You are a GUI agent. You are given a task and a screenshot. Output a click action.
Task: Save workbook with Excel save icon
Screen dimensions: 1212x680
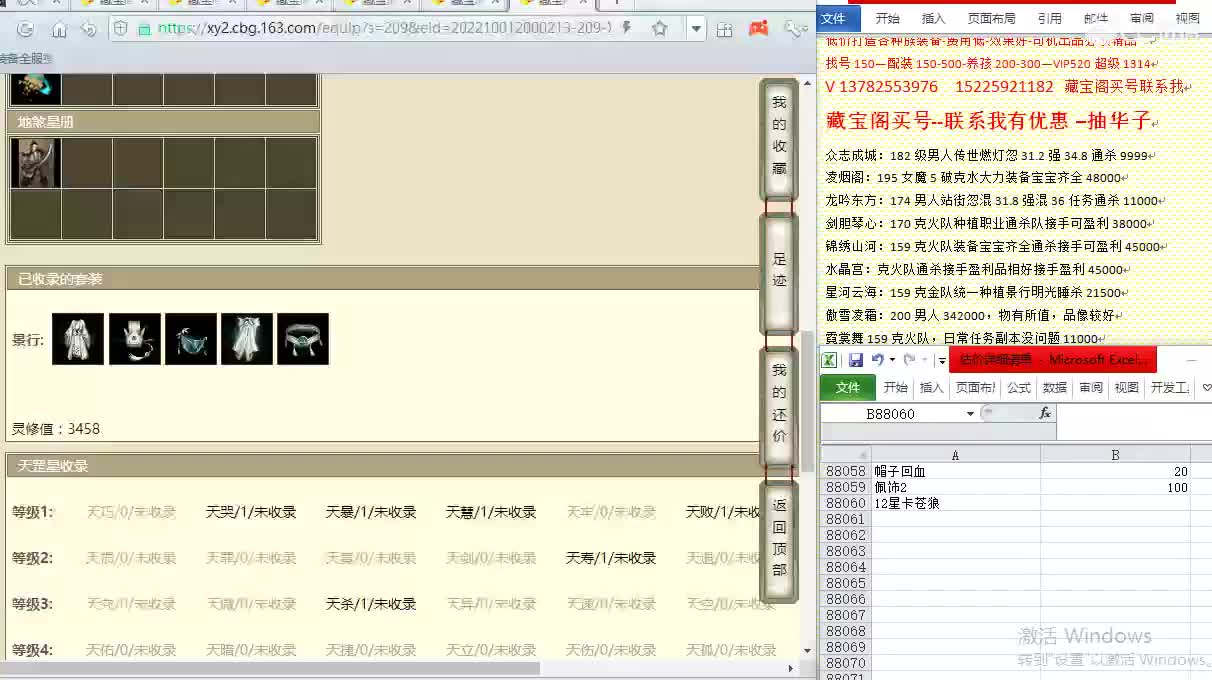[856, 360]
